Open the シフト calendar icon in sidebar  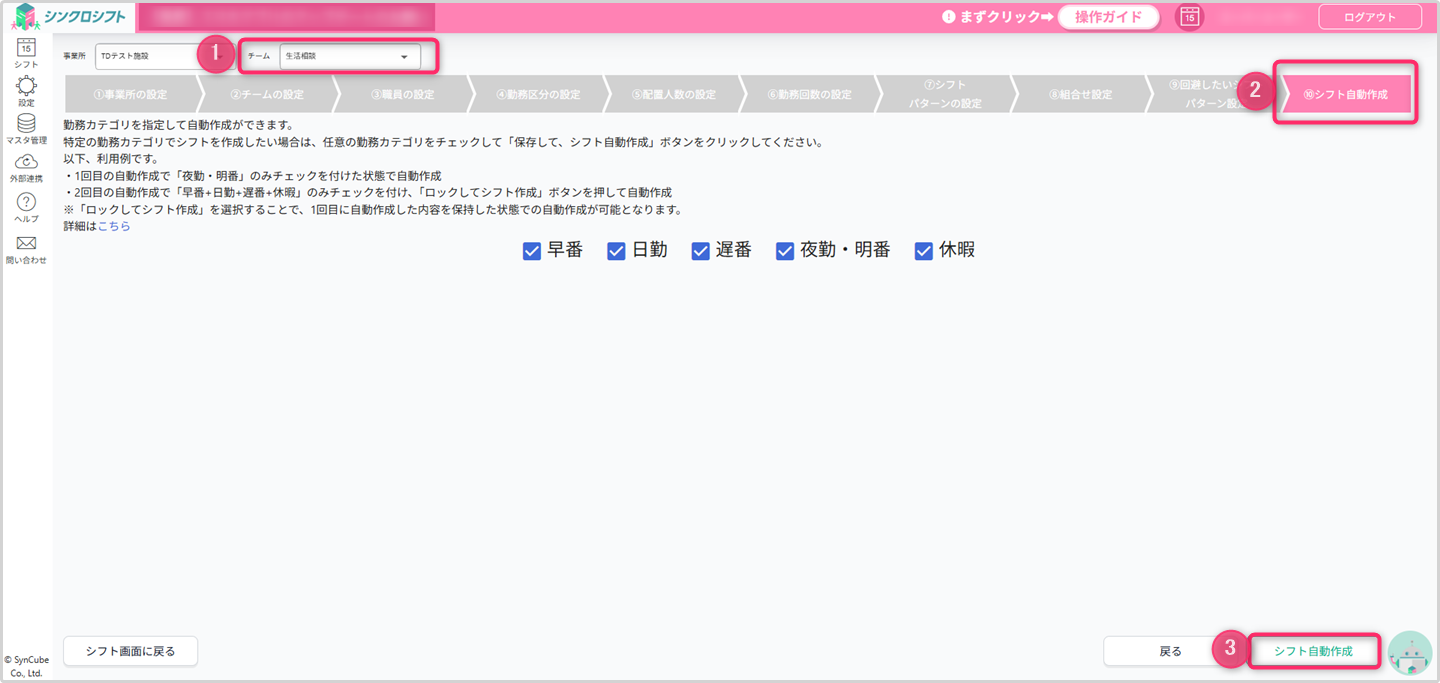point(27,46)
